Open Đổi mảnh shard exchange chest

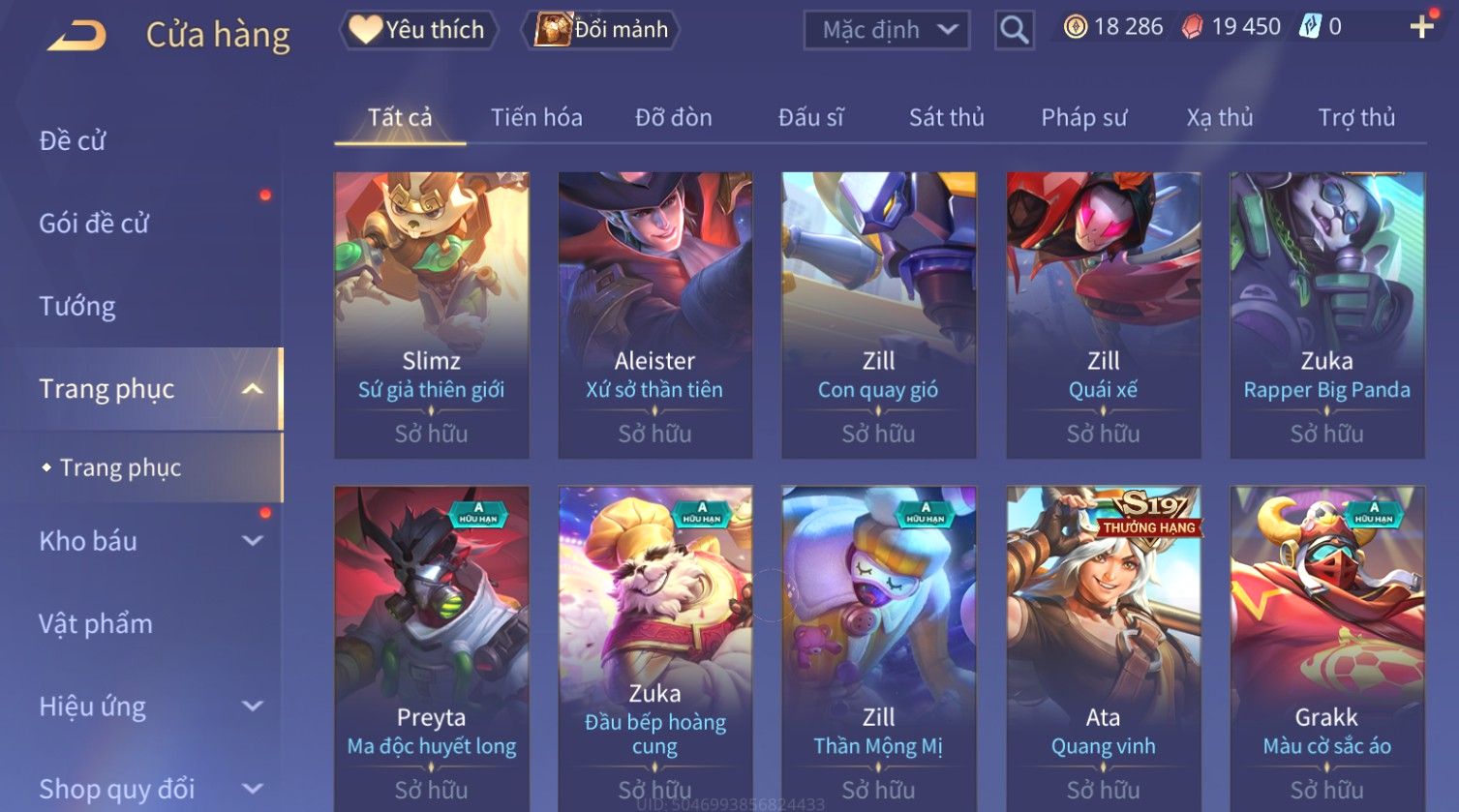pyautogui.click(x=601, y=30)
